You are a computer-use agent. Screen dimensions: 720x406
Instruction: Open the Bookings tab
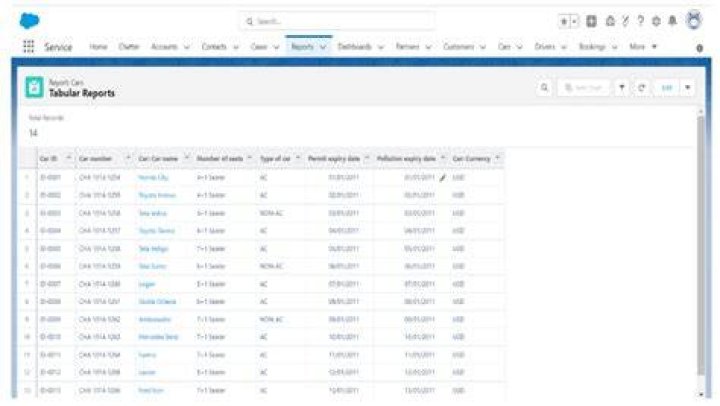click(x=592, y=47)
